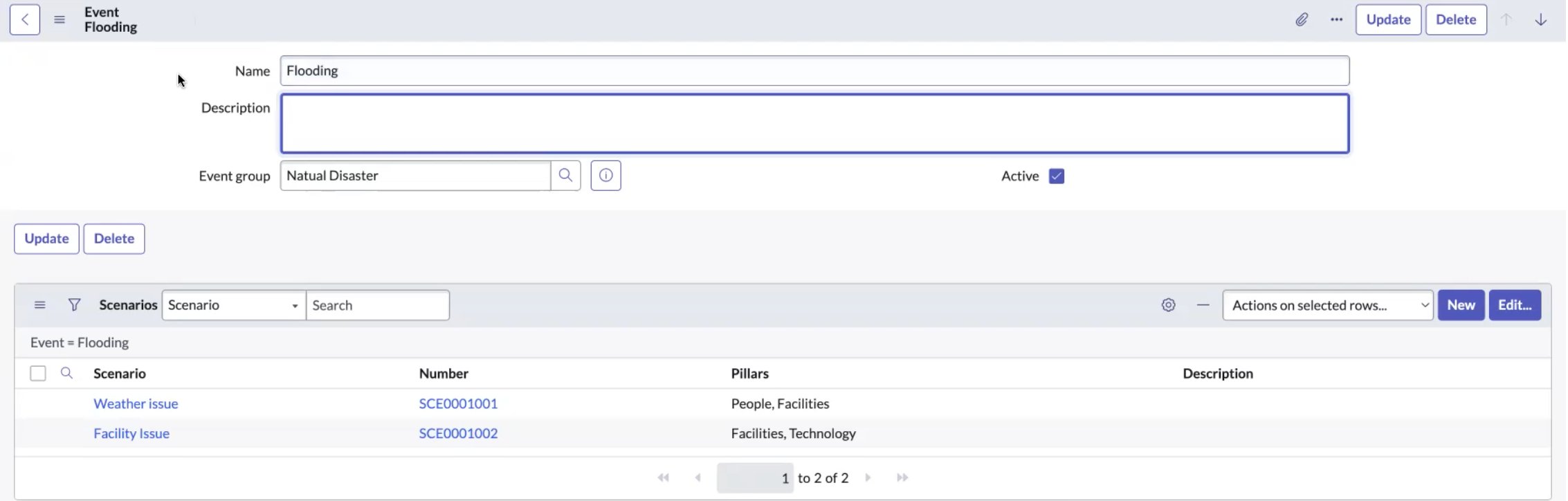This screenshot has height=501, width=1568.
Task: Click the Scenarios Search box
Action: click(378, 305)
